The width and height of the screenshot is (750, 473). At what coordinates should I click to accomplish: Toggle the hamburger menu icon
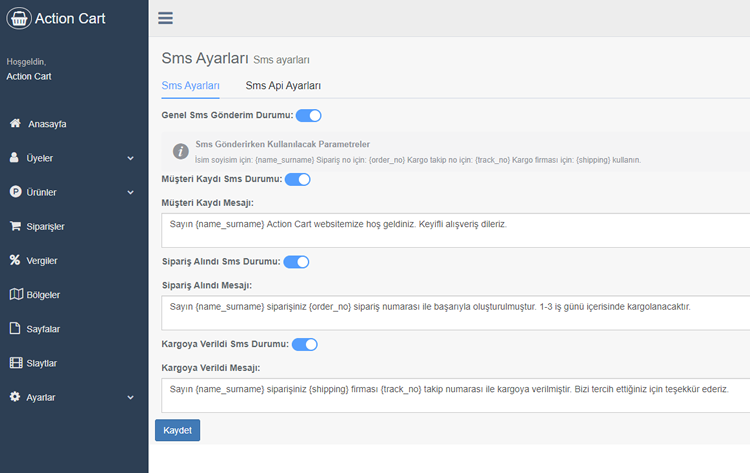click(x=165, y=18)
